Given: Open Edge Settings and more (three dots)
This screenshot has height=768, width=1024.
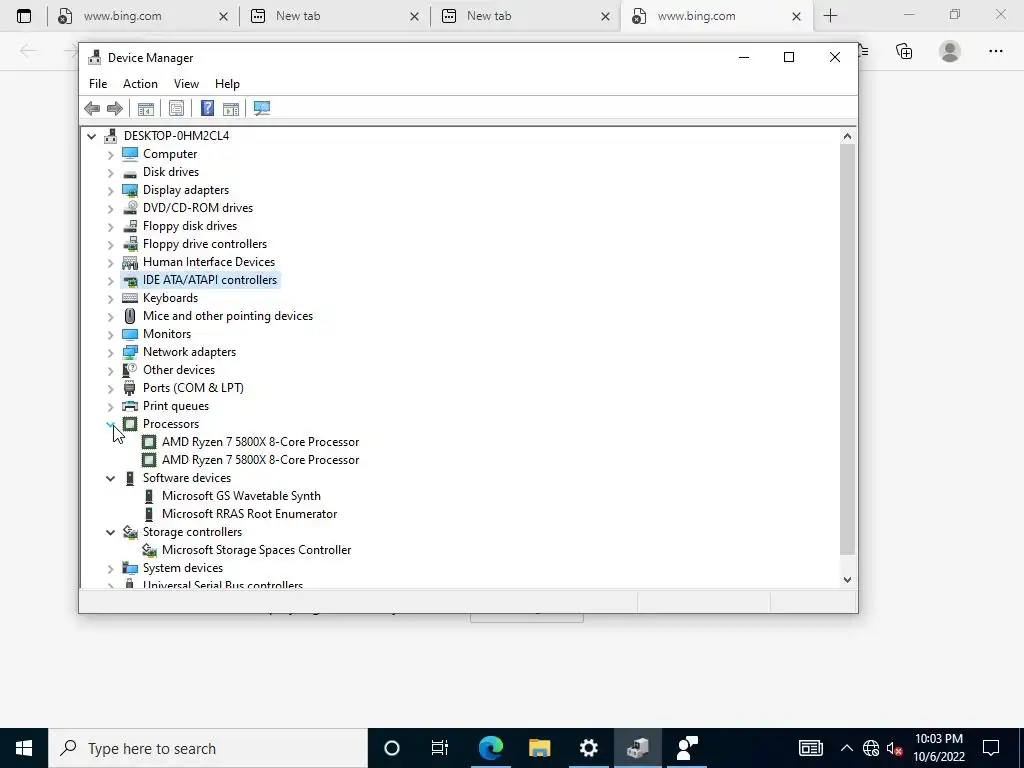Looking at the screenshot, I should click(x=996, y=51).
